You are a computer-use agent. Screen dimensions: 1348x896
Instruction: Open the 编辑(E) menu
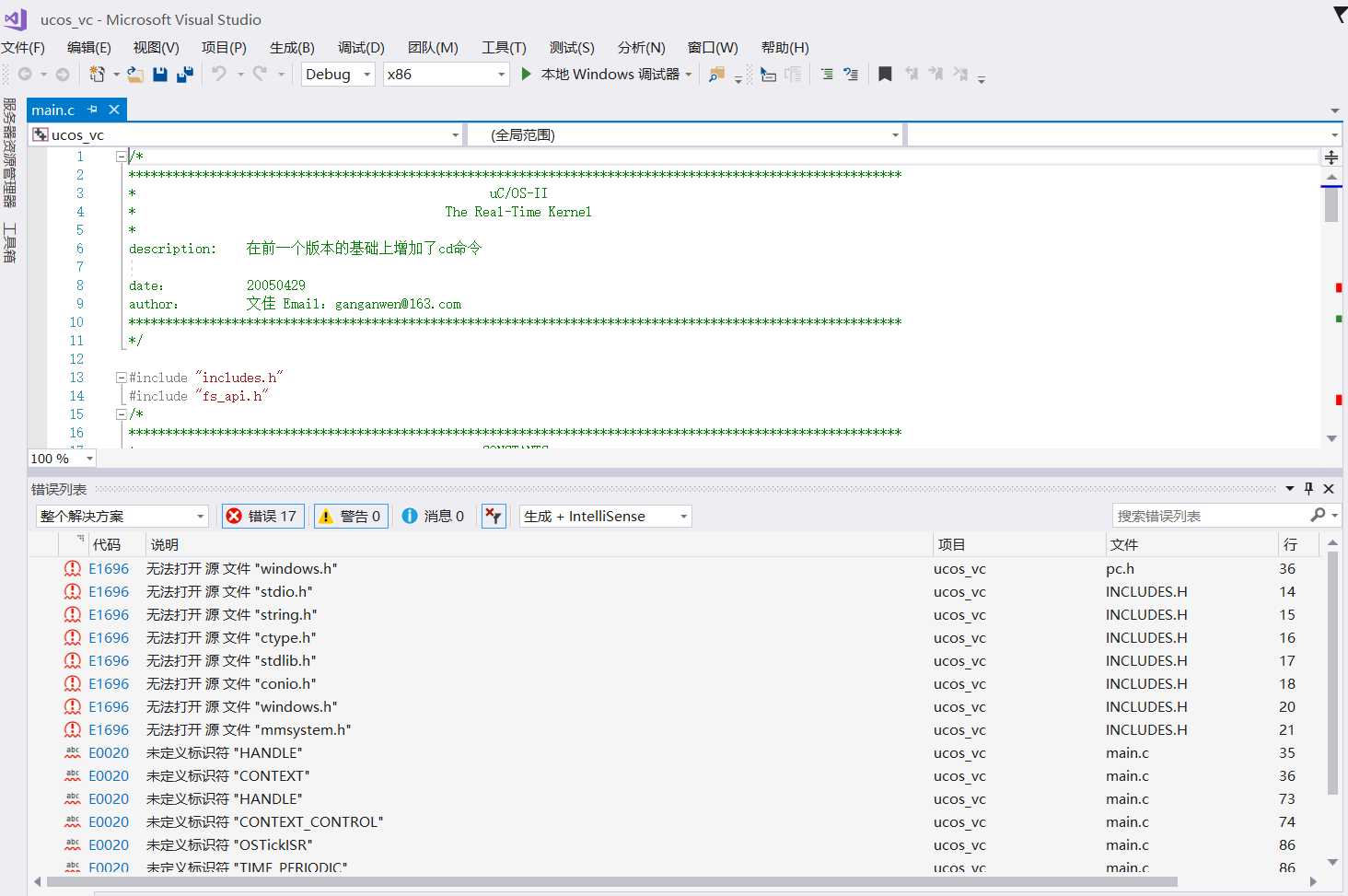click(88, 47)
